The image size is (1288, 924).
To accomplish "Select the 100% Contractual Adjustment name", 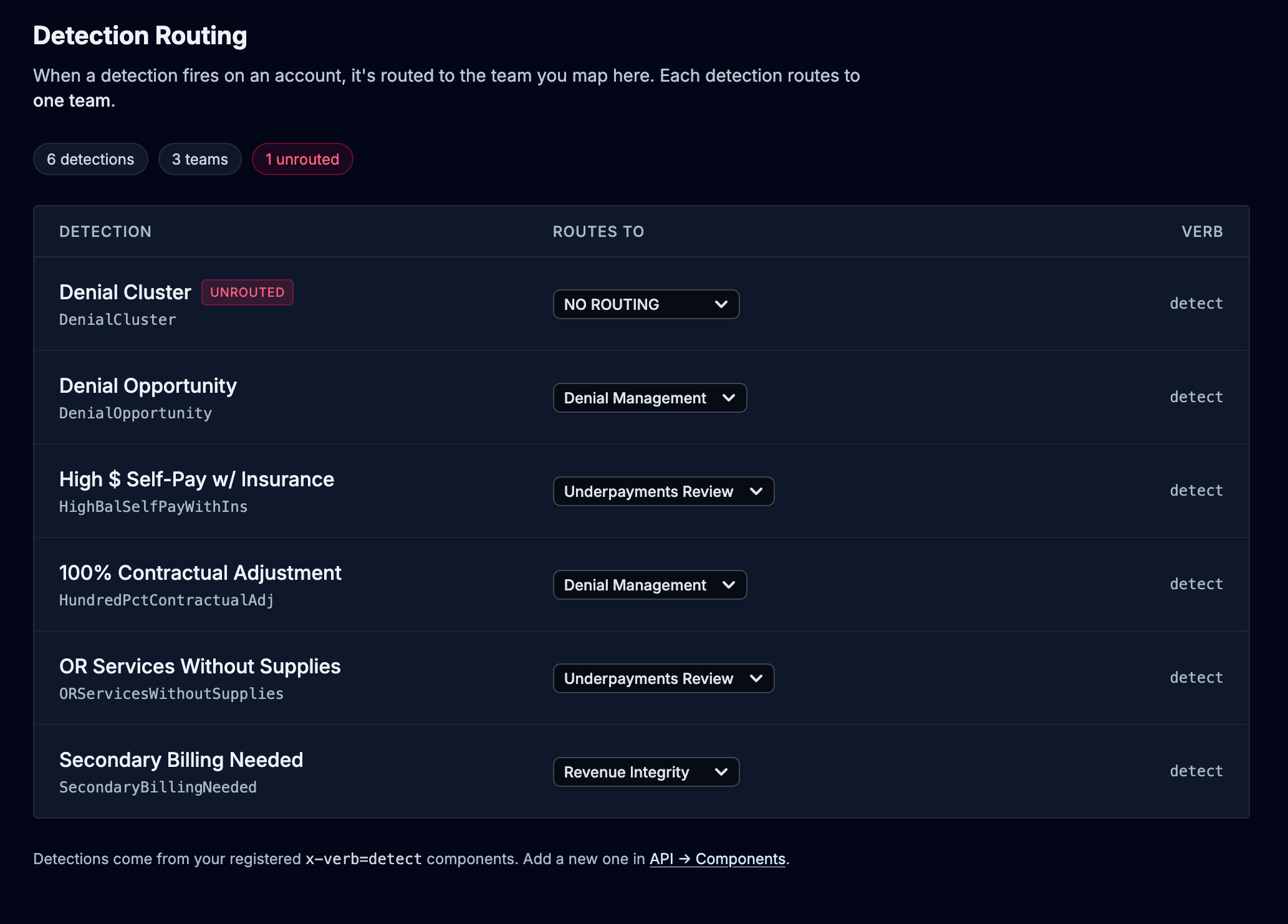I will coord(200,573).
